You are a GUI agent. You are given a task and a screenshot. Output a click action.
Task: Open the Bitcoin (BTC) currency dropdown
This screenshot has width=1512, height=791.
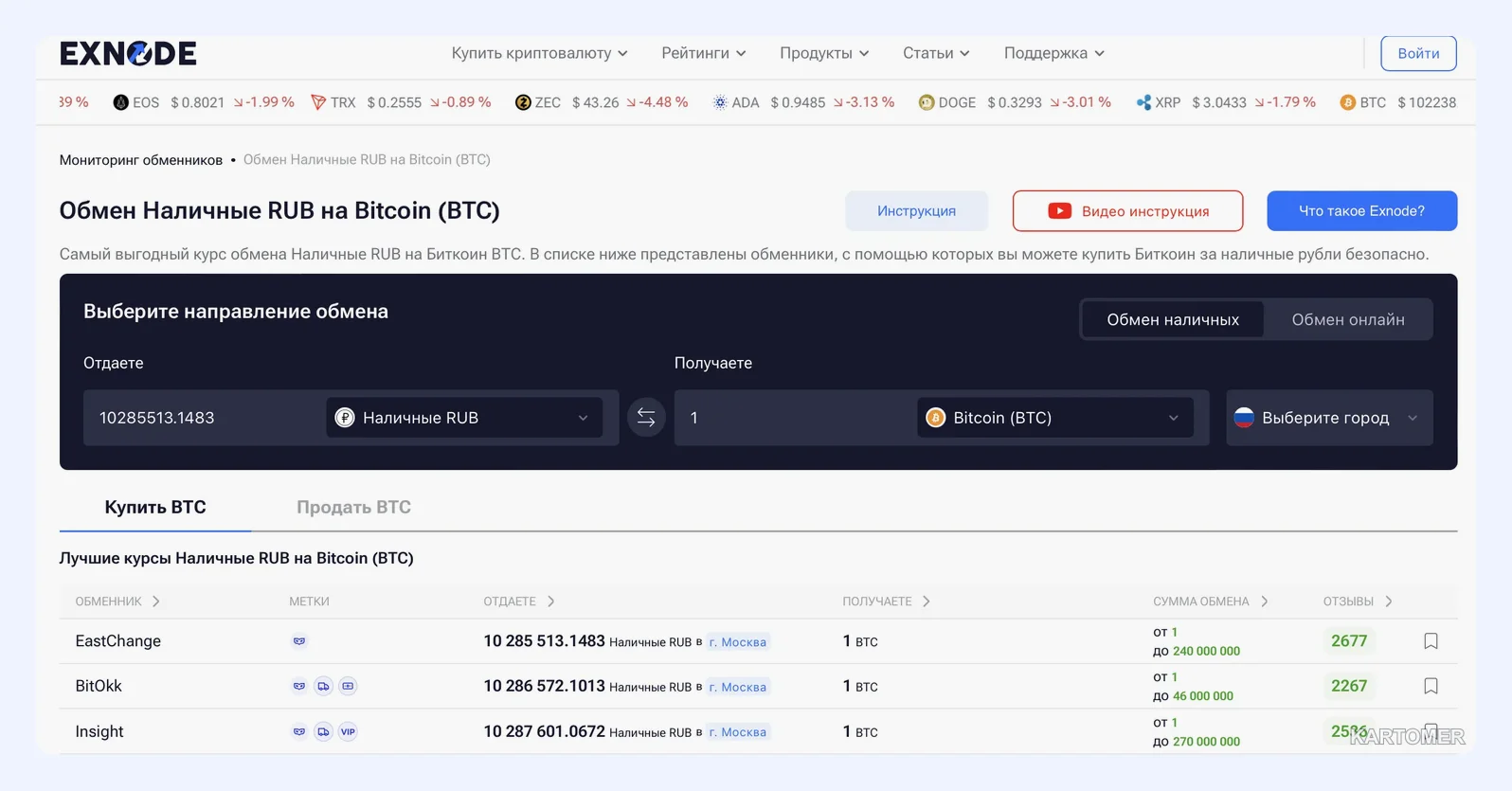point(1055,418)
